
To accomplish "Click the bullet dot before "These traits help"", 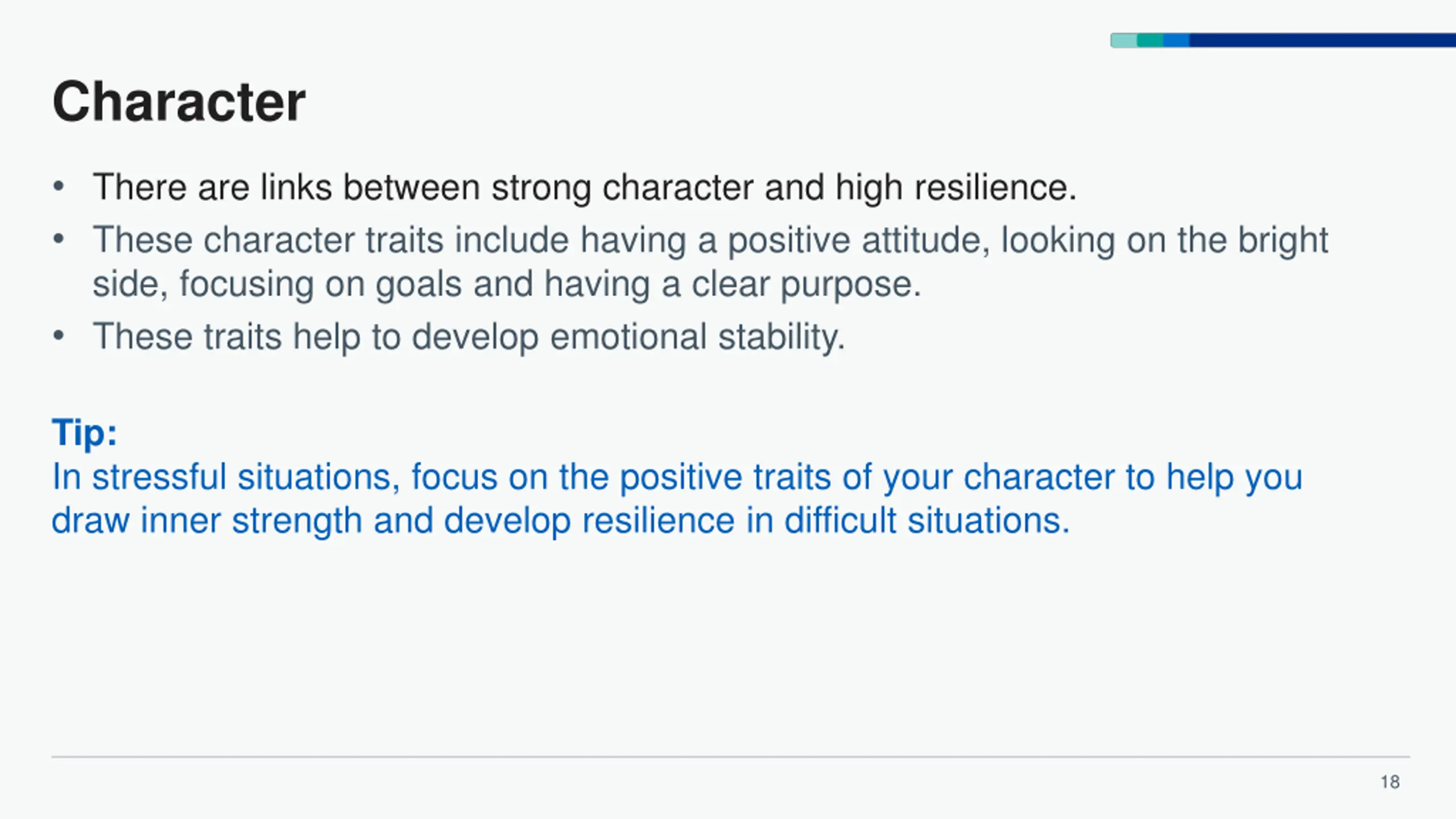I will click(59, 336).
